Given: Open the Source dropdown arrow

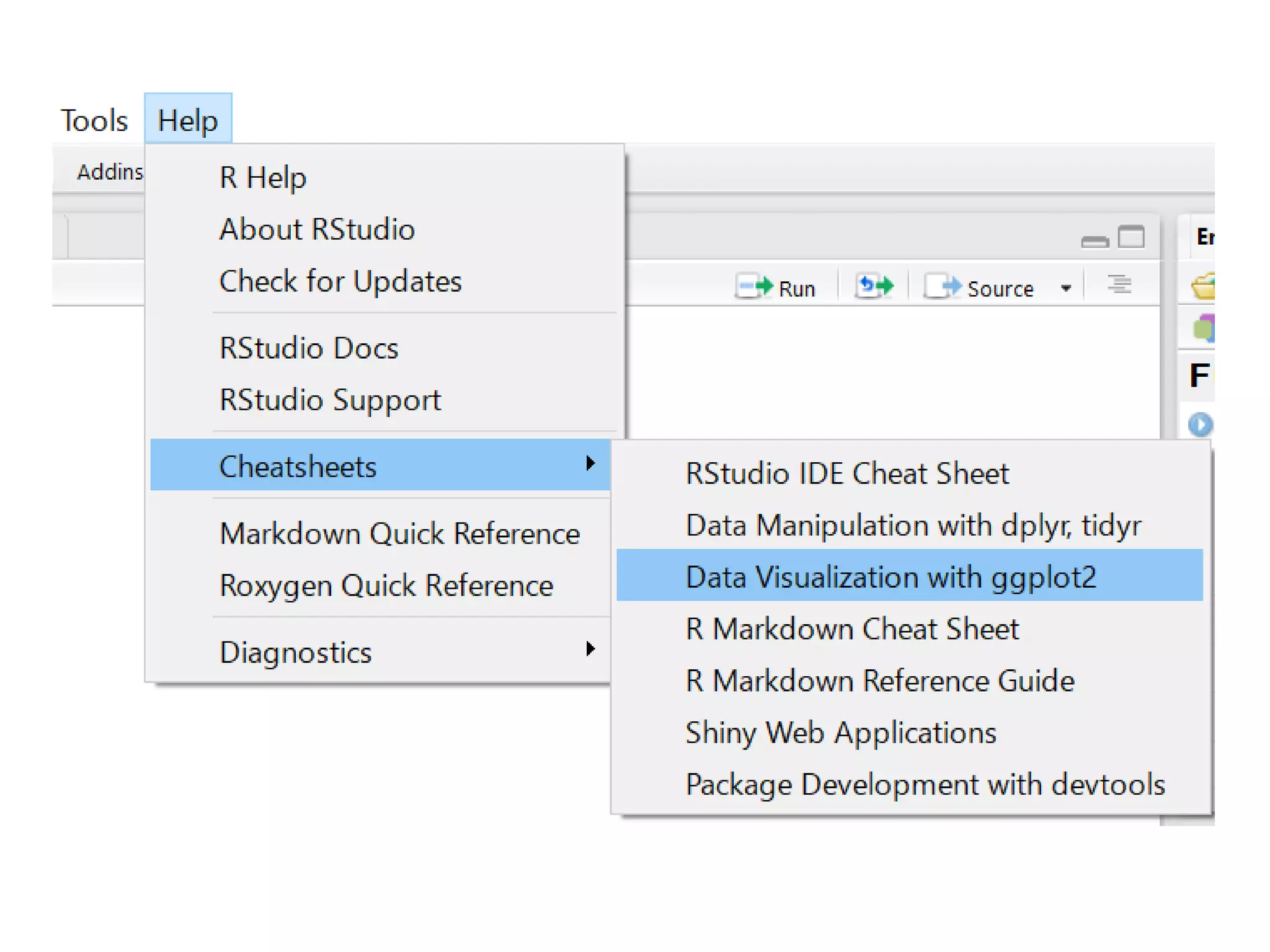Looking at the screenshot, I should point(1066,289).
